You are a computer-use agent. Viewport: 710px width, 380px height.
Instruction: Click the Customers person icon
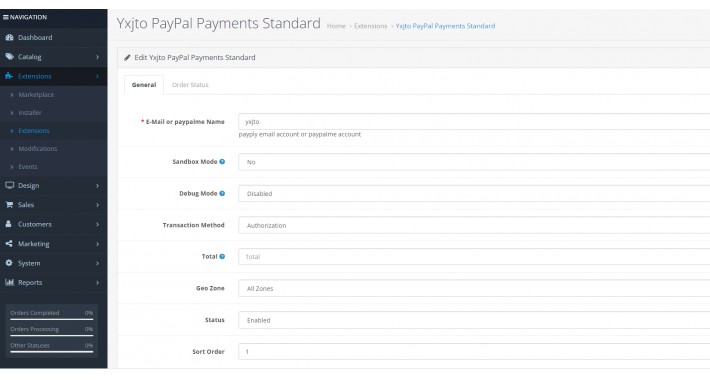pyautogui.click(x=9, y=224)
